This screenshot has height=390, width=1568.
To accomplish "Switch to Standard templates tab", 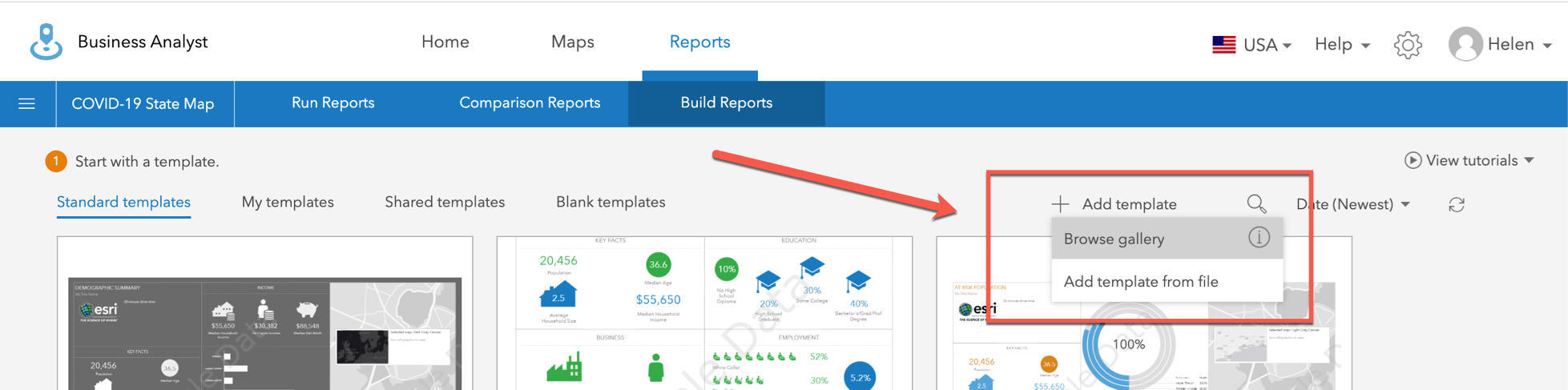I will 123,202.
